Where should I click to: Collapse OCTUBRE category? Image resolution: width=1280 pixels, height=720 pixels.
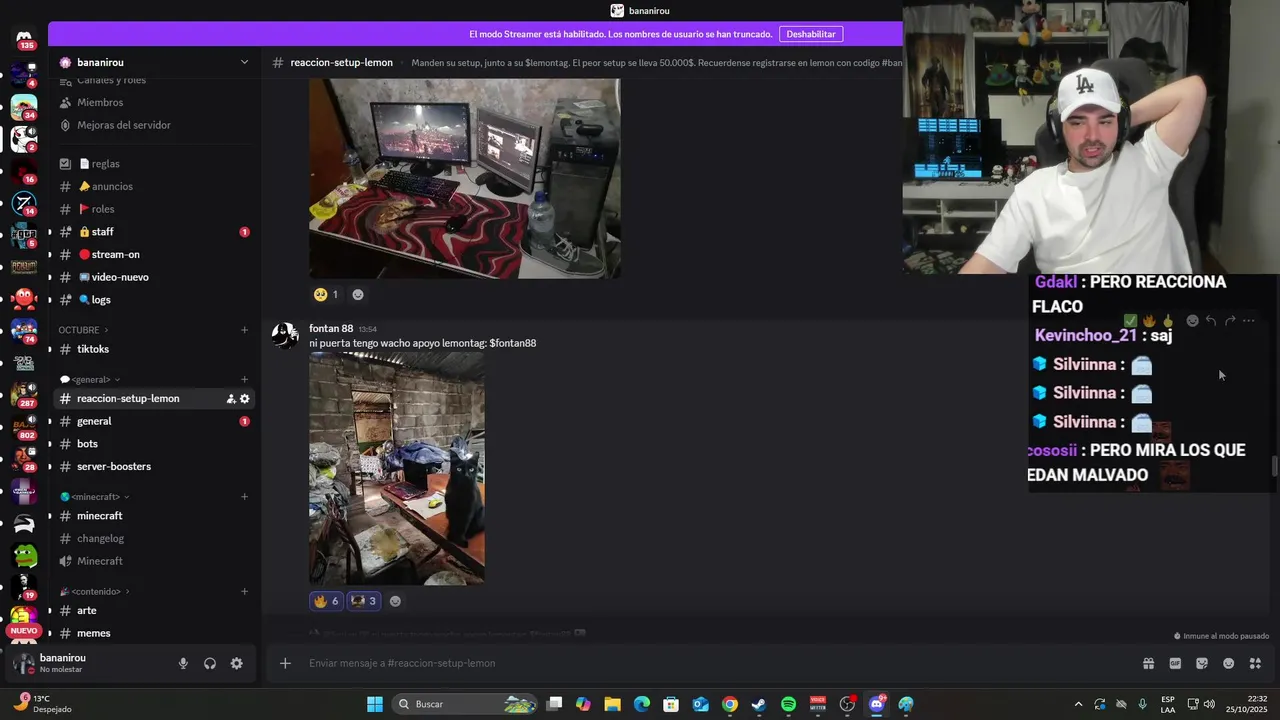coord(83,330)
